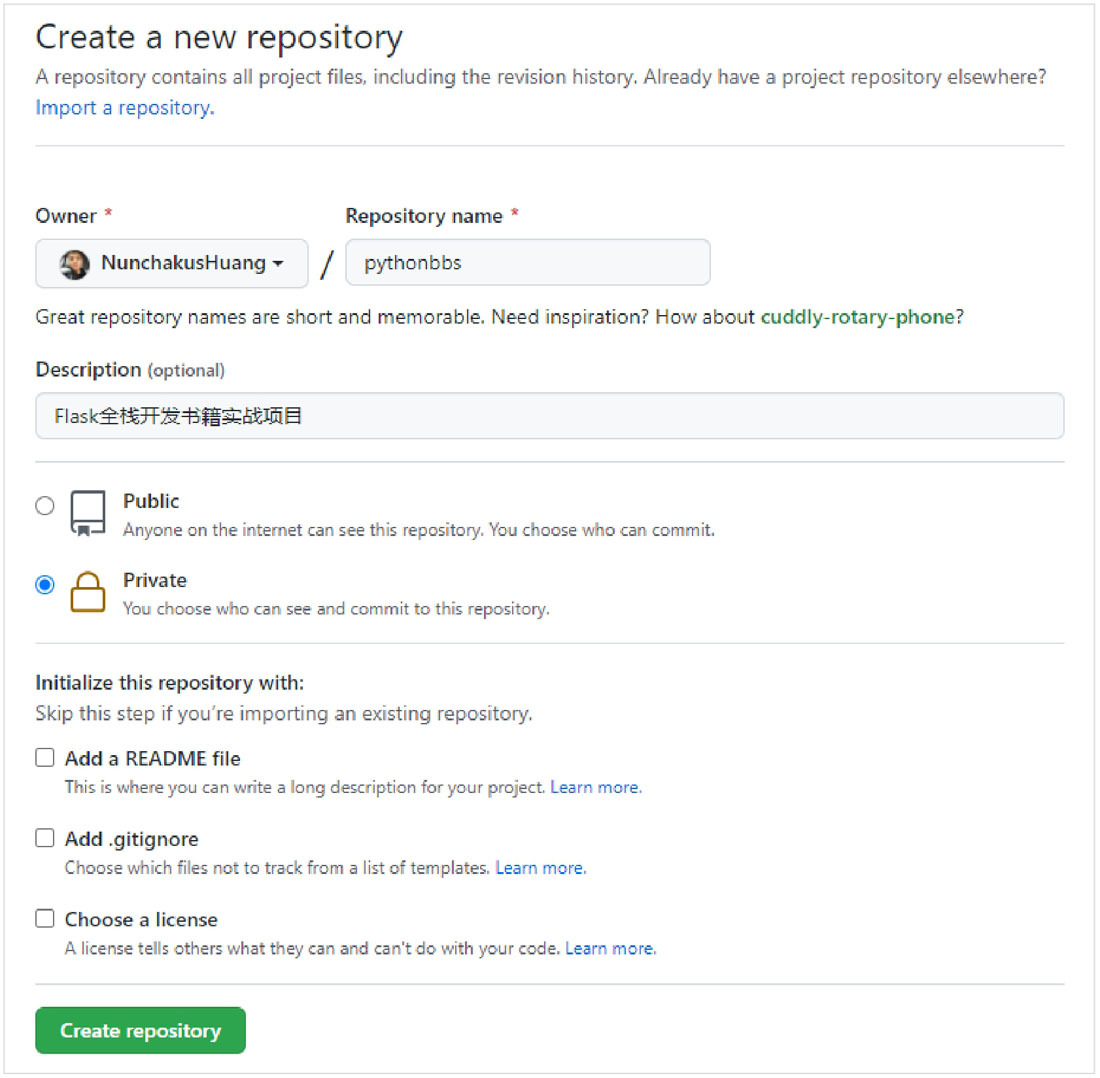Click the public repository book icon

point(88,513)
